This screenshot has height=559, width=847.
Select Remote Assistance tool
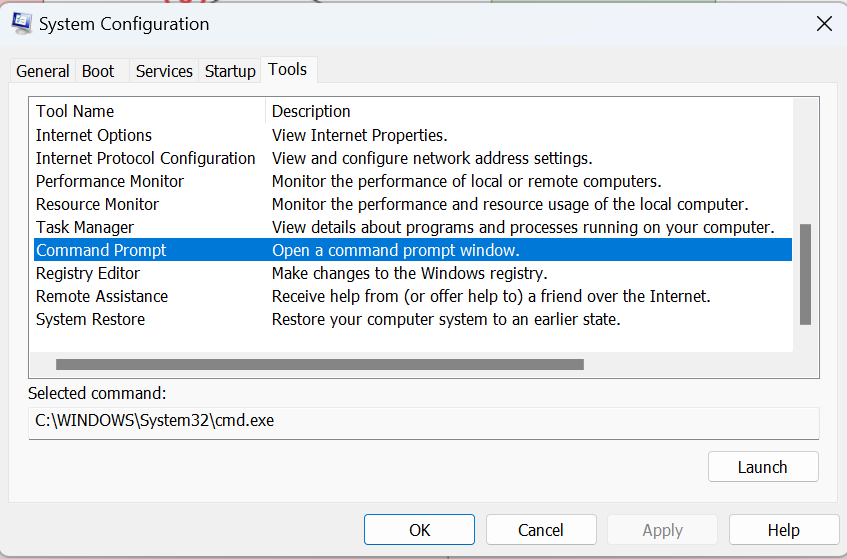(102, 296)
